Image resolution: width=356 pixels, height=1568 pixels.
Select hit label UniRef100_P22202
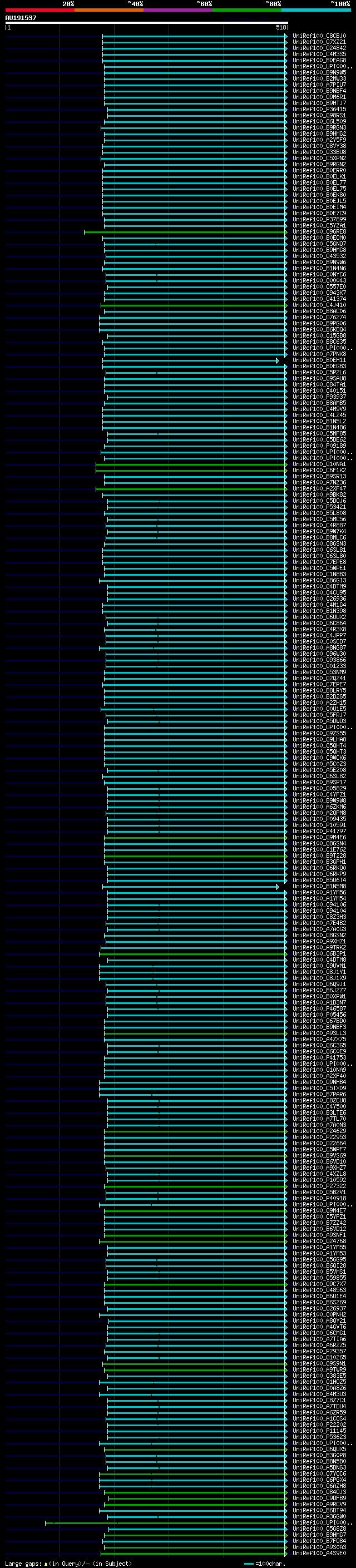pos(319,1424)
